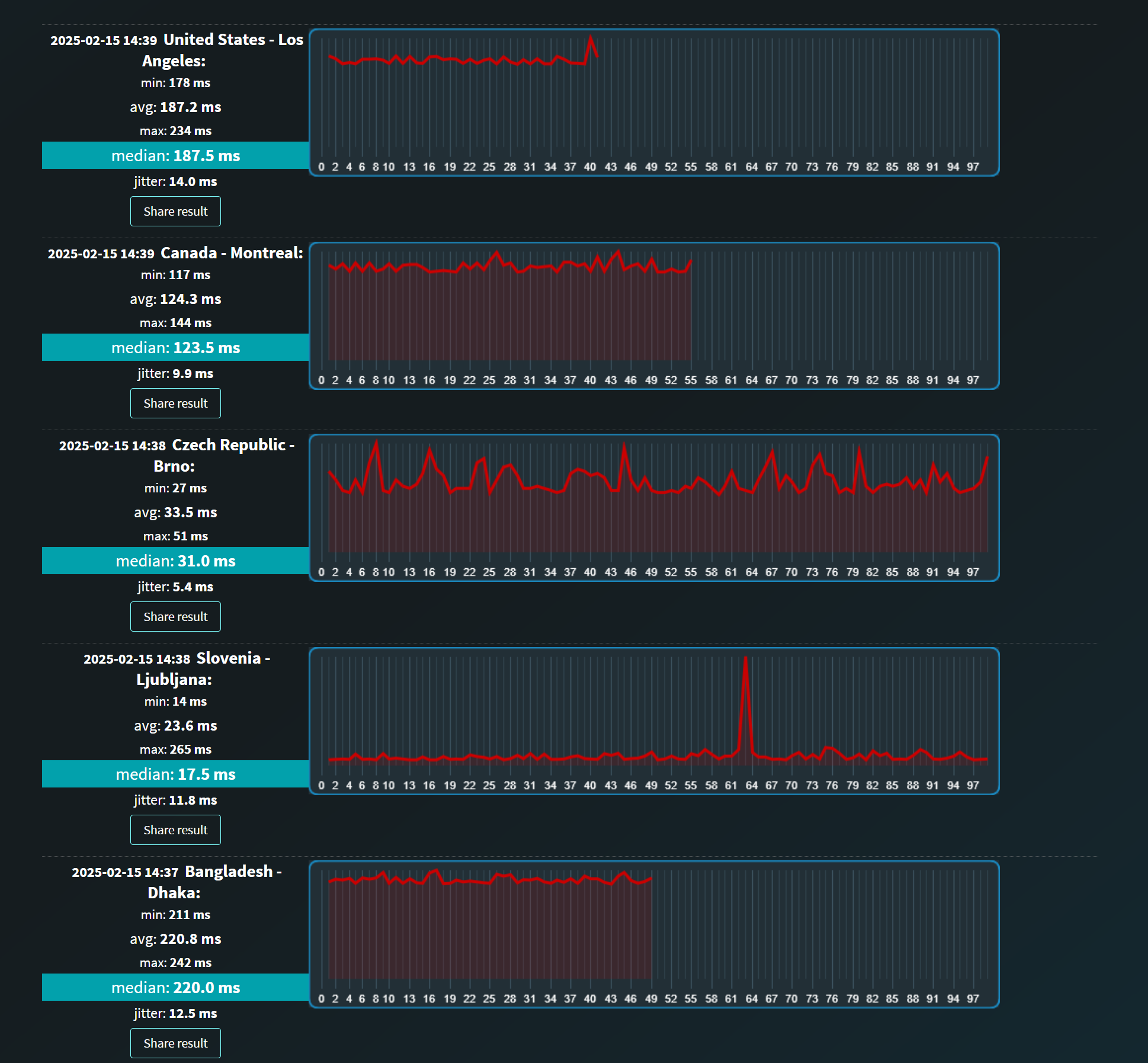This screenshot has width=1148, height=1063.
Task: Click the Dhaka latency chart
Action: coord(654,934)
